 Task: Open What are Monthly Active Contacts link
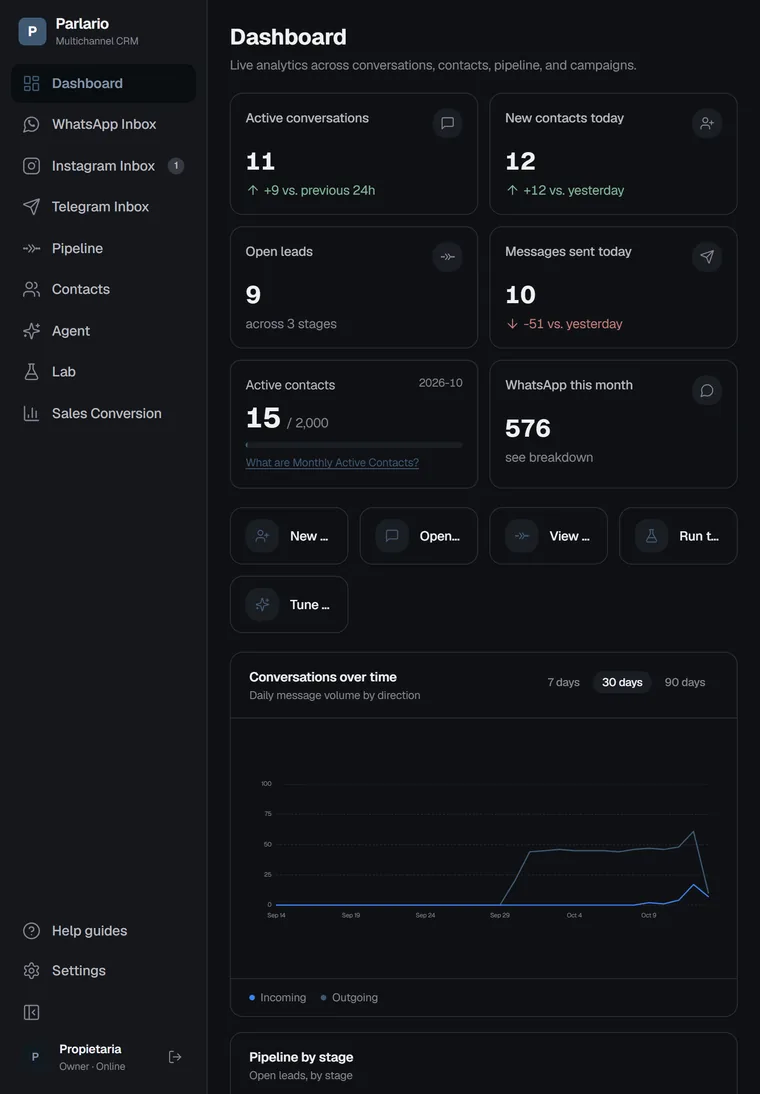[x=332, y=463]
